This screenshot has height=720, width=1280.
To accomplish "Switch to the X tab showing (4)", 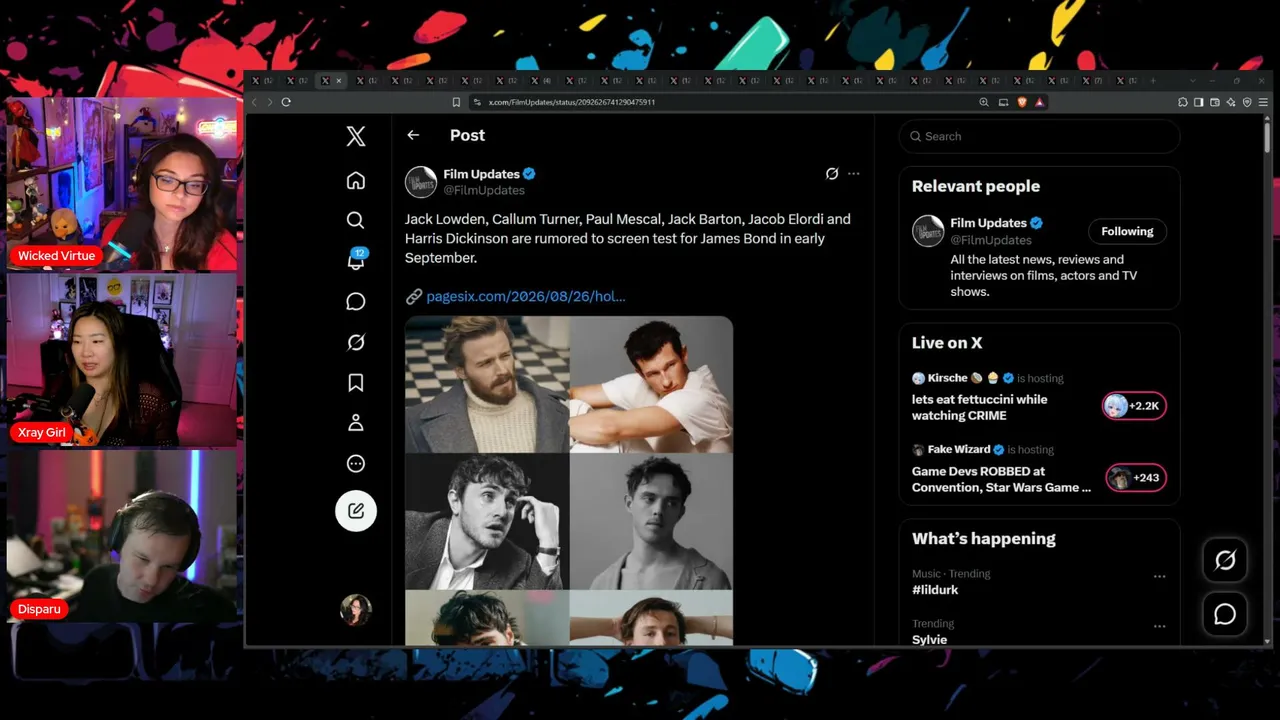I will [540, 81].
